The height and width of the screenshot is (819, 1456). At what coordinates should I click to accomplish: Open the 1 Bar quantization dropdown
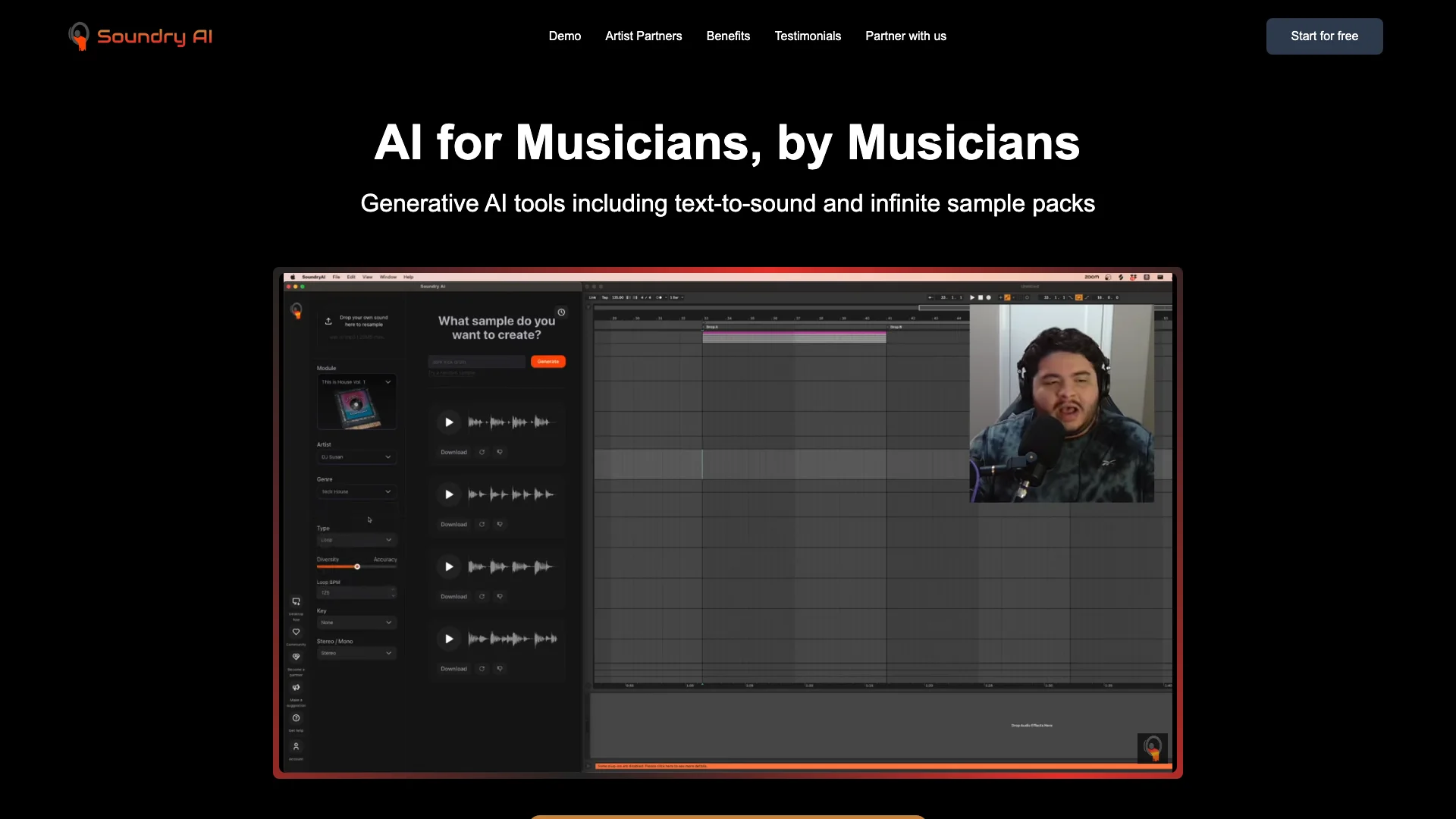tap(676, 298)
